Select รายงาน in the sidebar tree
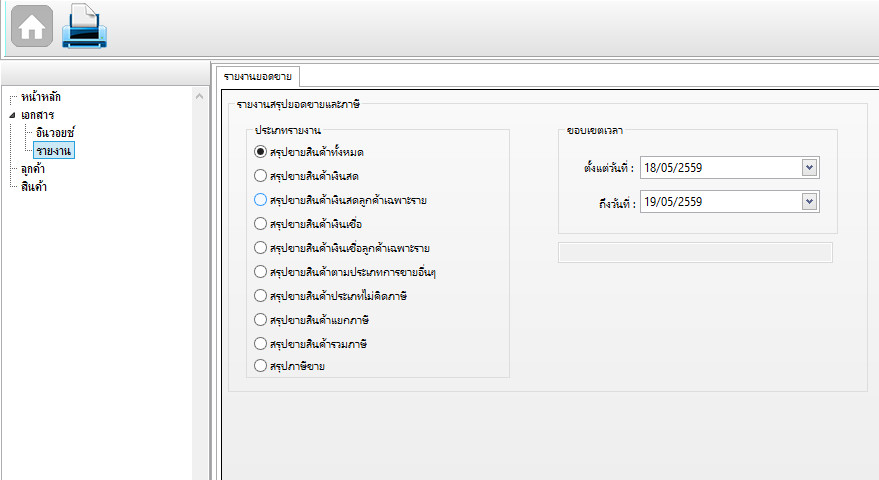The width and height of the screenshot is (879, 480). [x=53, y=151]
